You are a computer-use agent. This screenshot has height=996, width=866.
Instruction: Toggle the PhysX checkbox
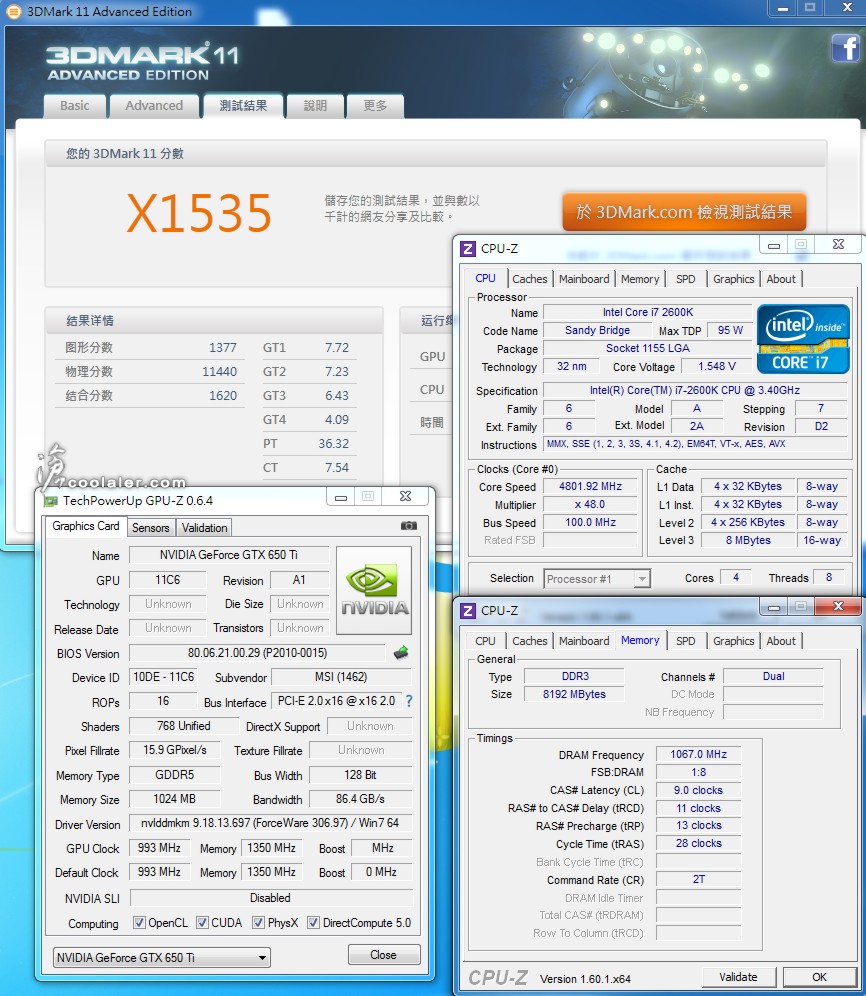[258, 922]
